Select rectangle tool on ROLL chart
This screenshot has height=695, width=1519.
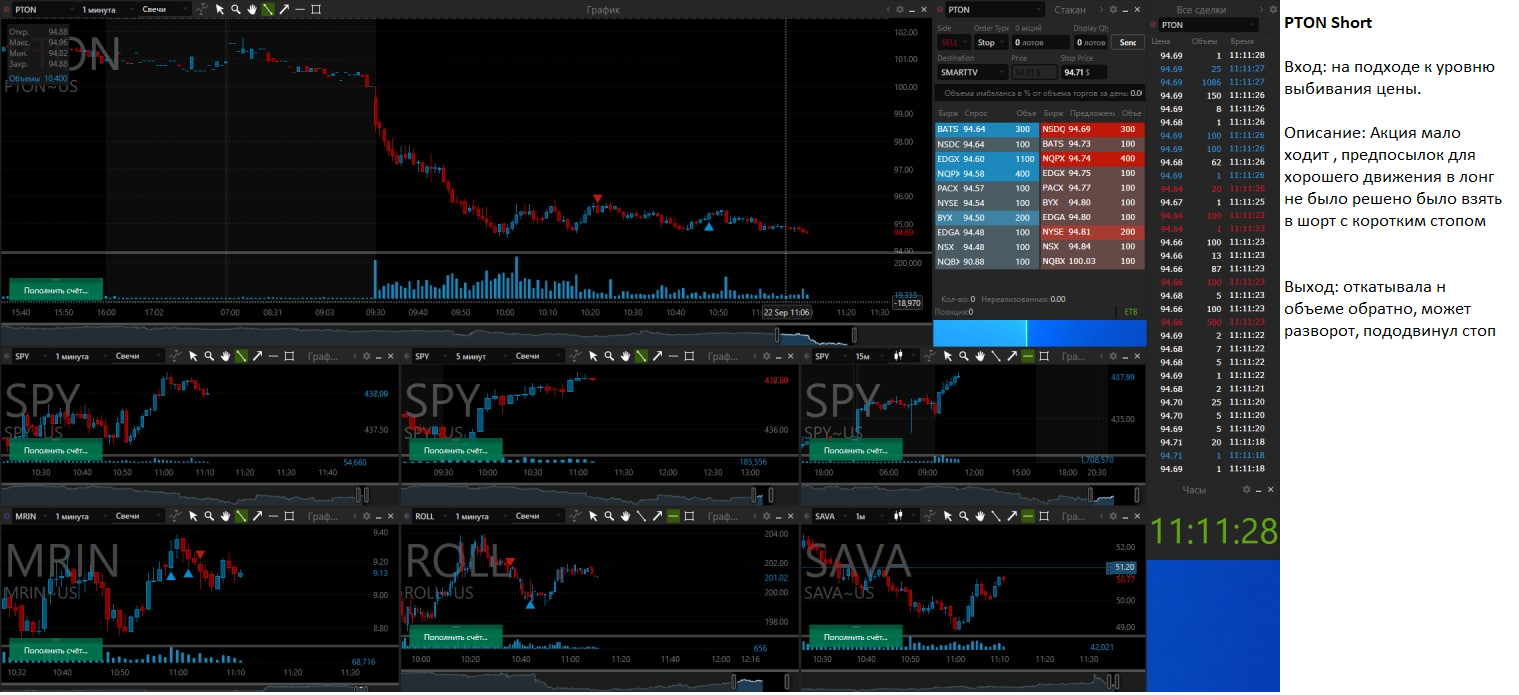point(690,516)
